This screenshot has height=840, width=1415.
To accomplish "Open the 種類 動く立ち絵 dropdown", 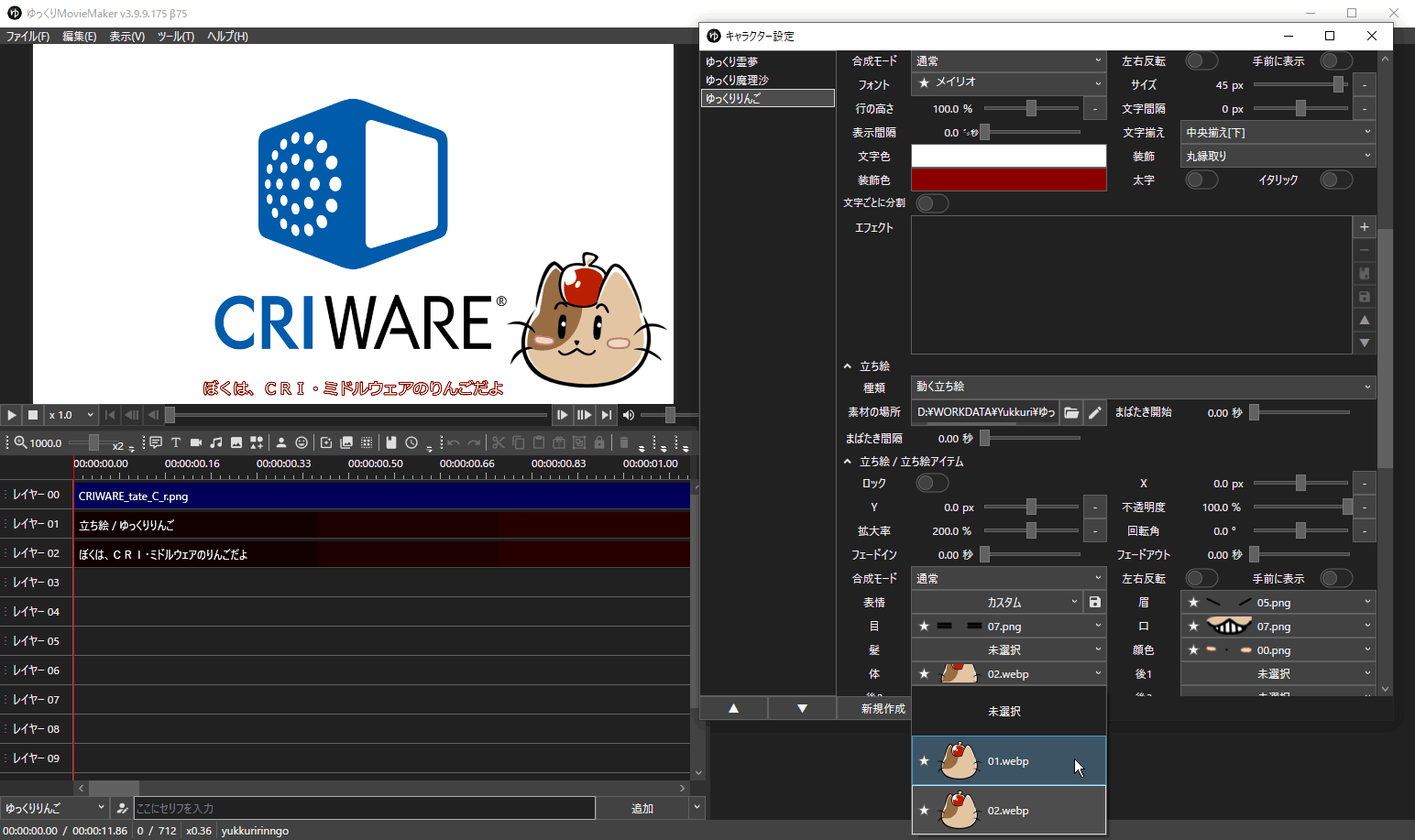I will click(1143, 387).
